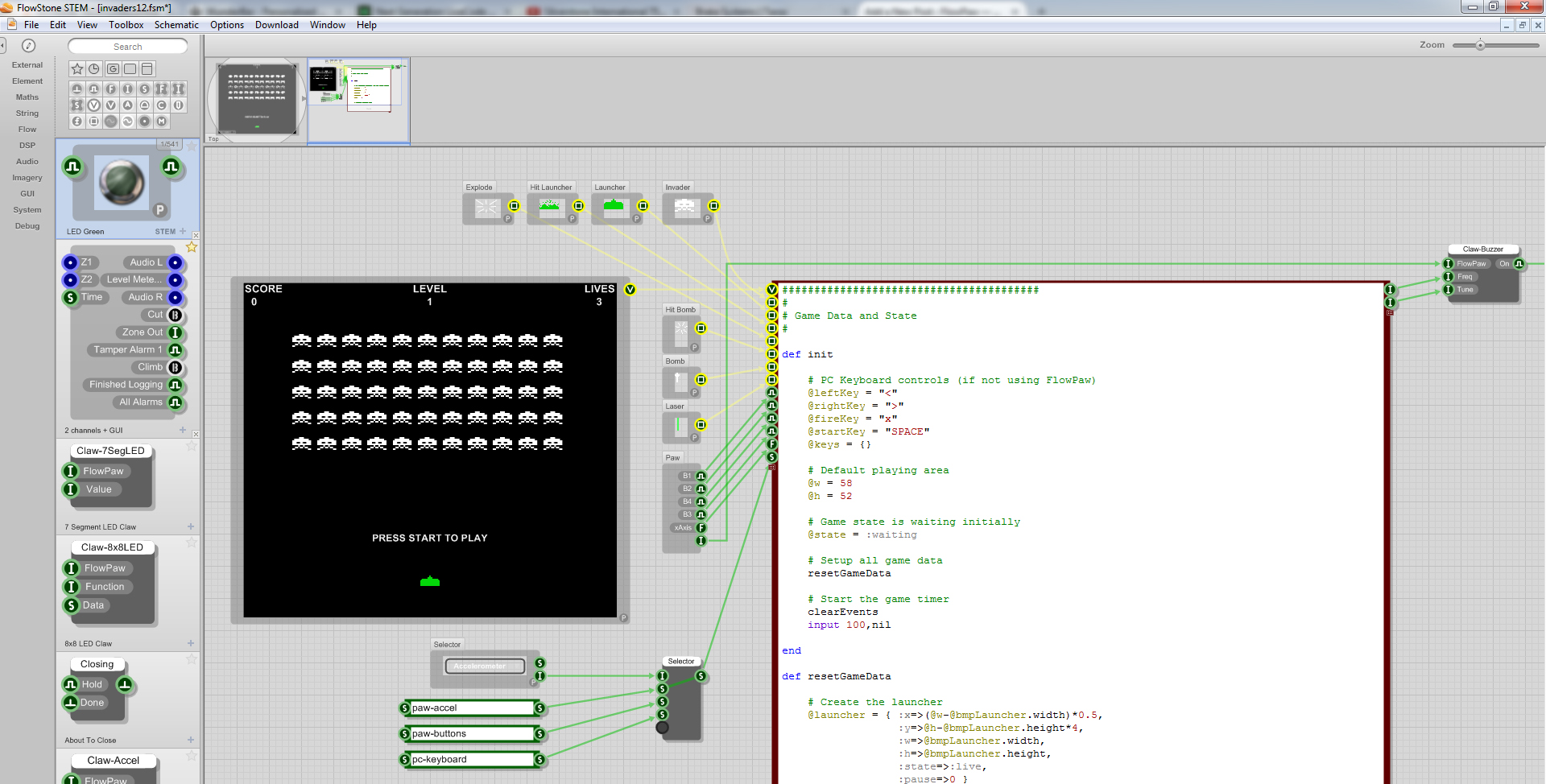The height and width of the screenshot is (784, 1546).
Task: Open properties P of Bomb module
Action: click(x=694, y=393)
